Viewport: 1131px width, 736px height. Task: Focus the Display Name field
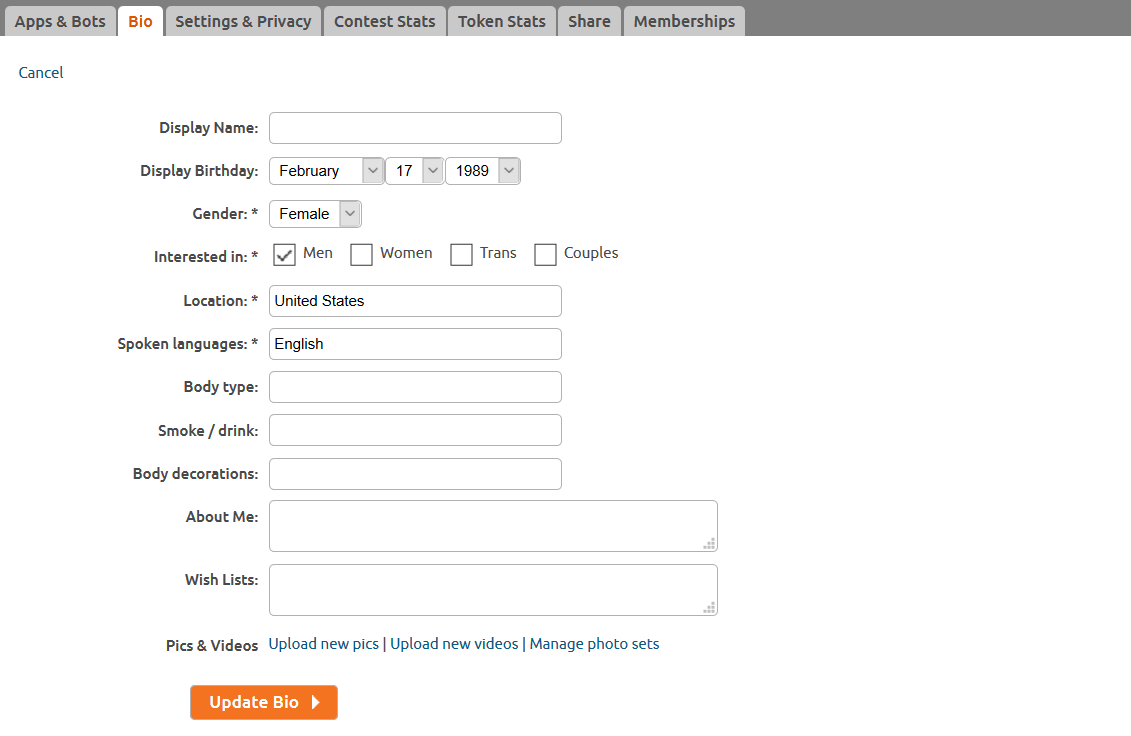point(415,128)
